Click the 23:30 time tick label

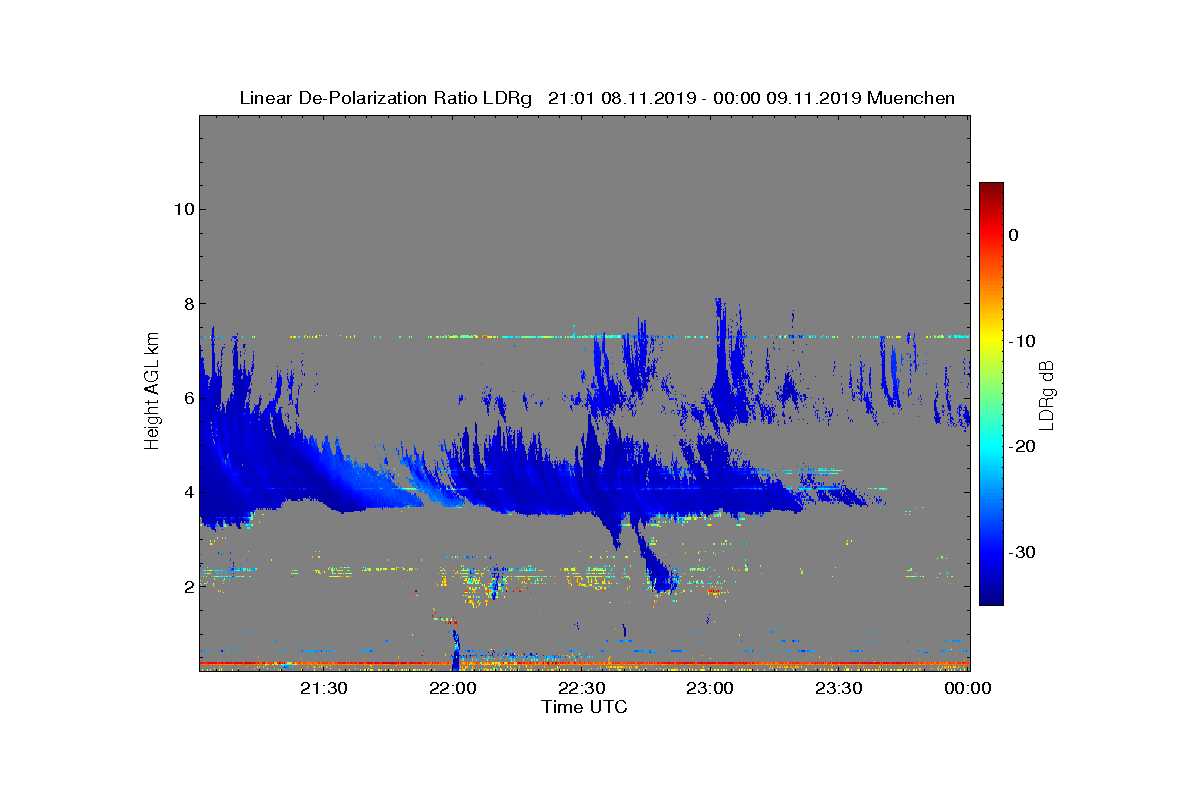pos(840,689)
